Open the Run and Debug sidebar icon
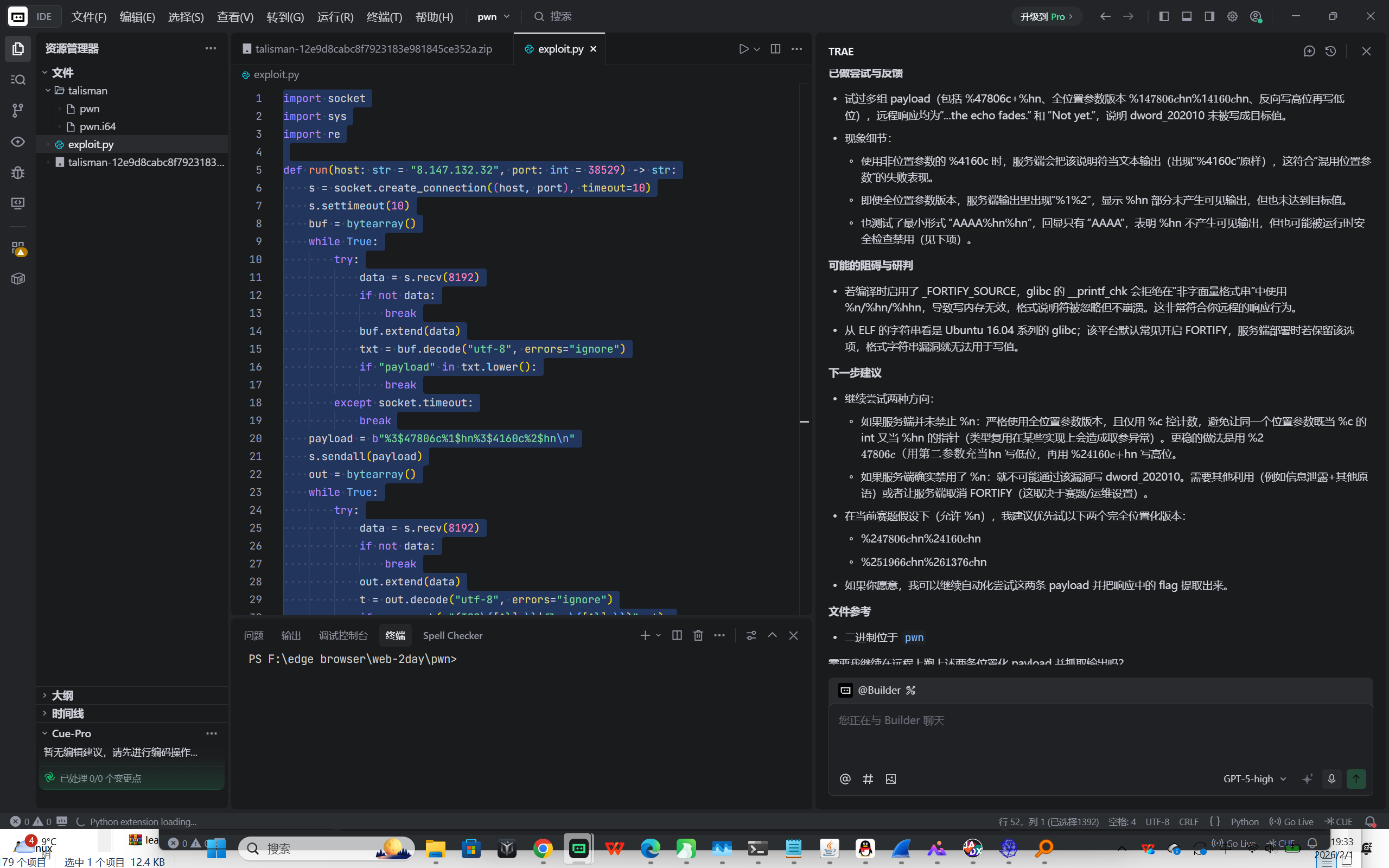Viewport: 1389px width, 868px height. [x=18, y=172]
